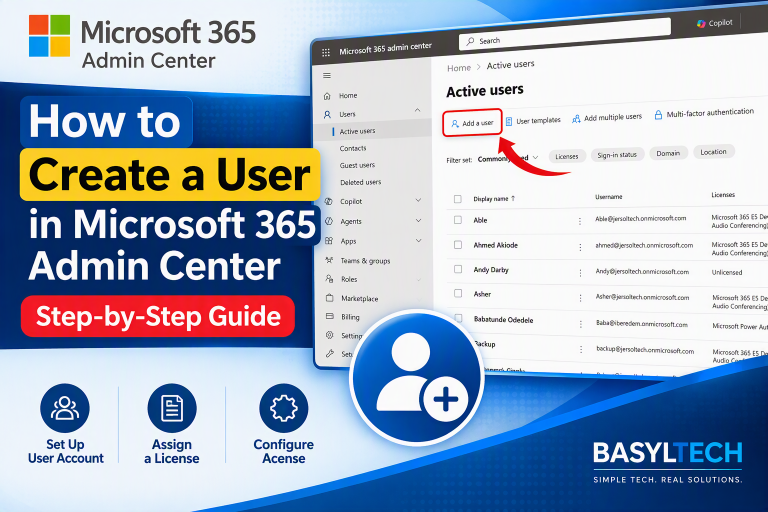Image resolution: width=768 pixels, height=512 pixels.
Task: Select Active users in the sidebar
Action: coord(358,131)
